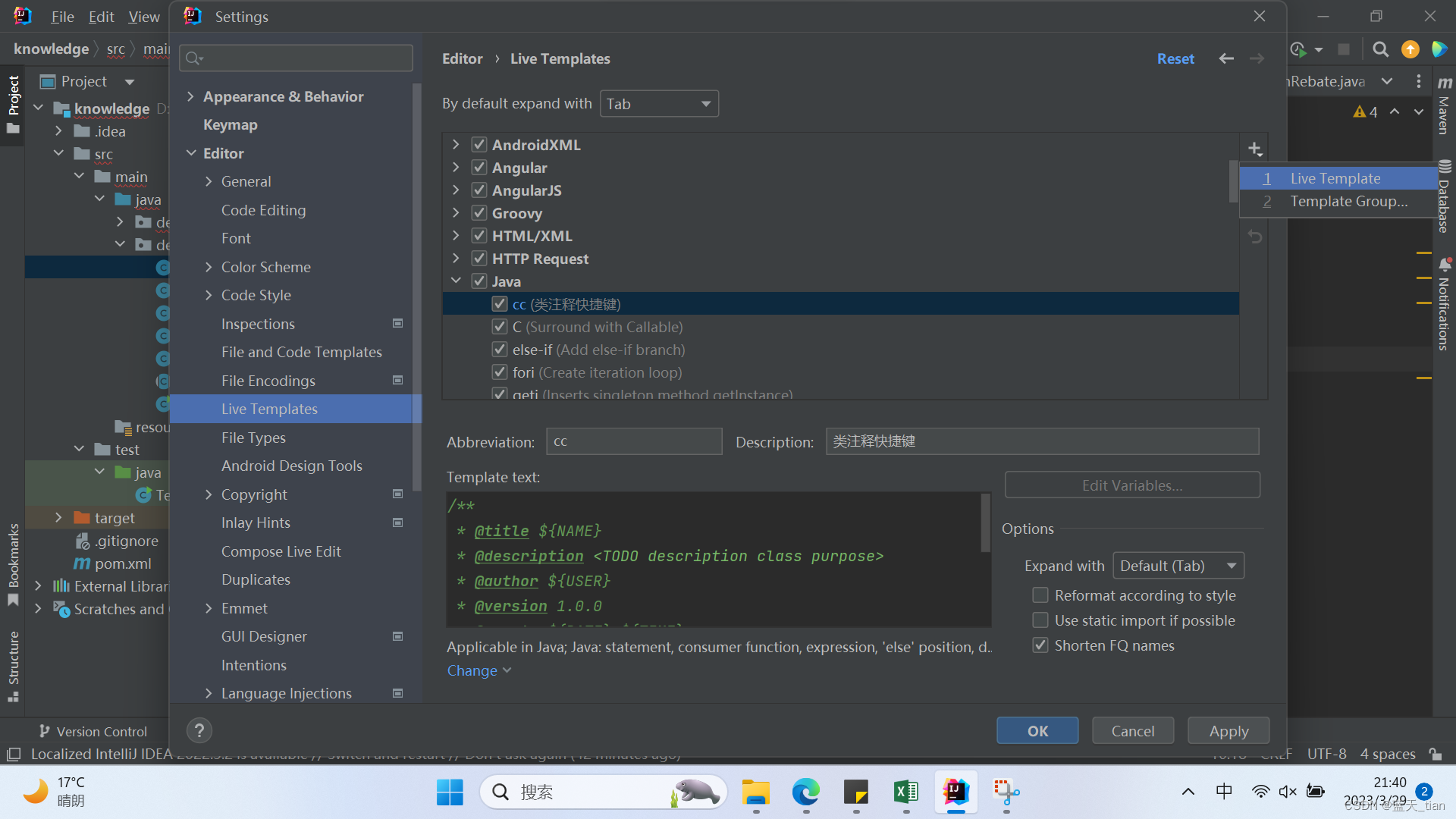Expand the HTTP Request template group
The width and height of the screenshot is (1456, 819).
tap(456, 259)
